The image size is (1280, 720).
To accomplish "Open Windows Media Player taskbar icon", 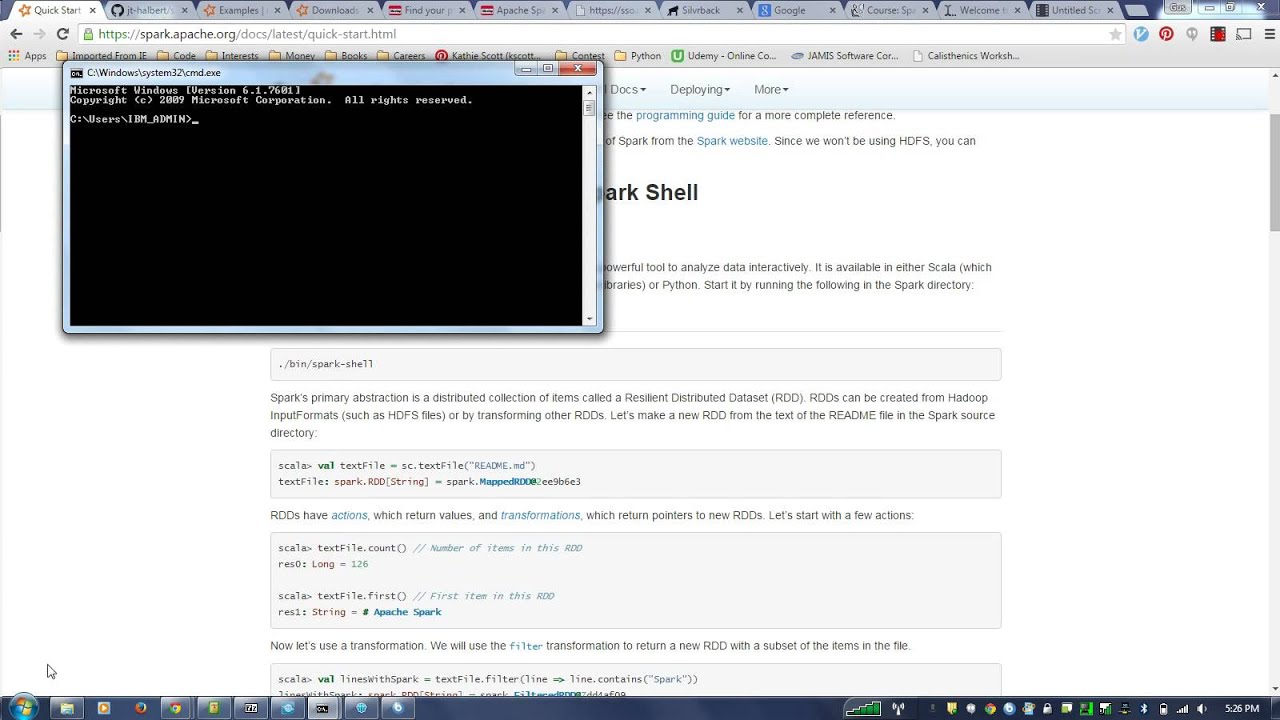I will (x=103, y=708).
